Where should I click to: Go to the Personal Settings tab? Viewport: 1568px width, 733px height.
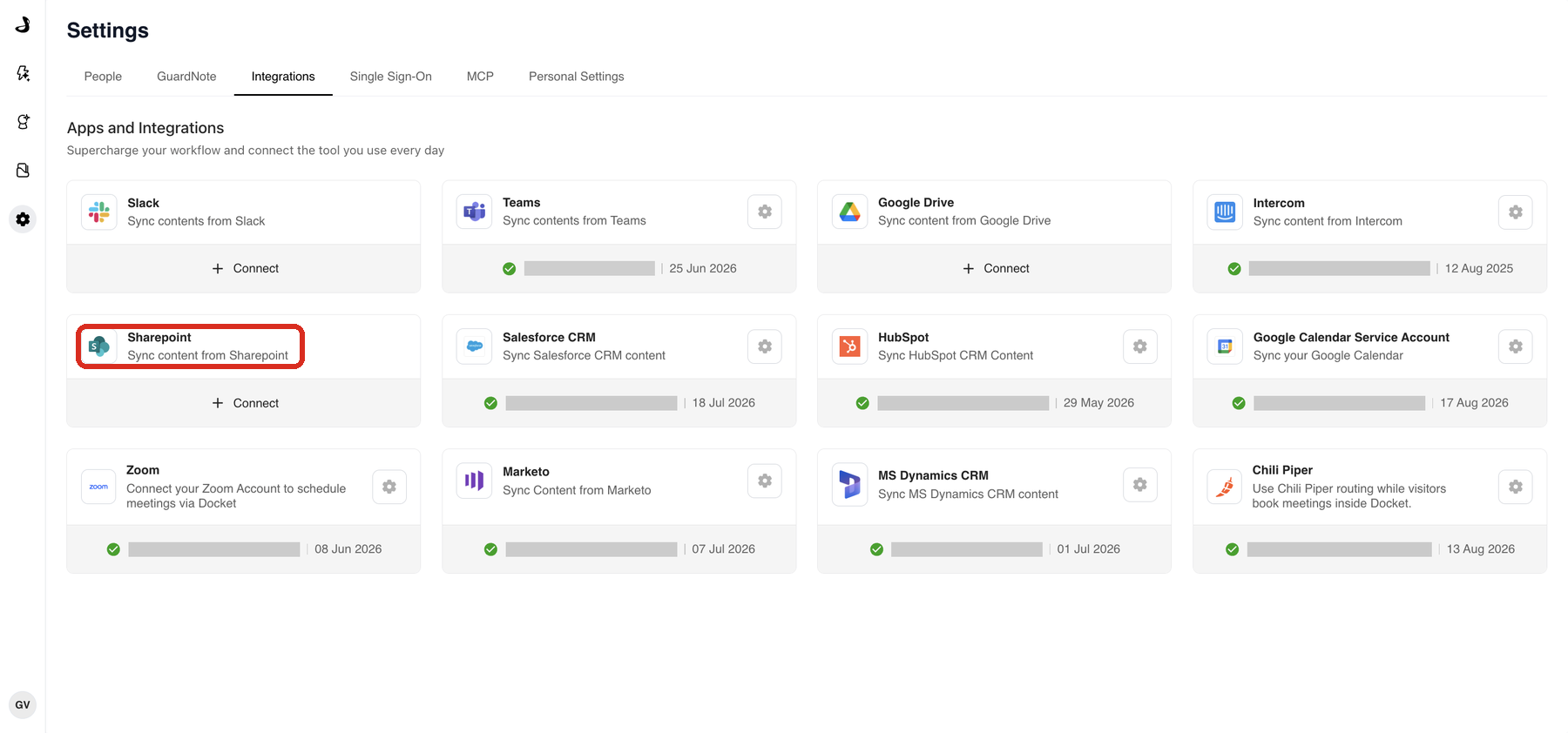coord(577,77)
